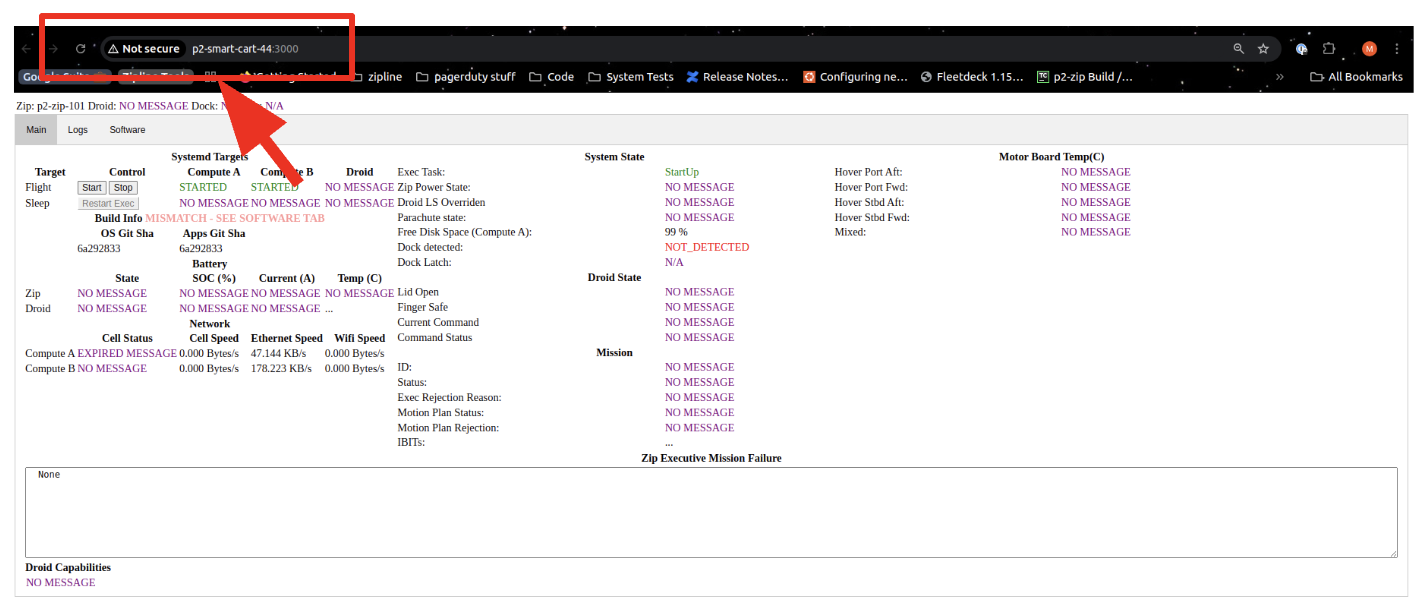1420x602 pixels.
Task: Click the MISMATCH - SEE SOFTWARE TAB warning
Action: point(235,218)
